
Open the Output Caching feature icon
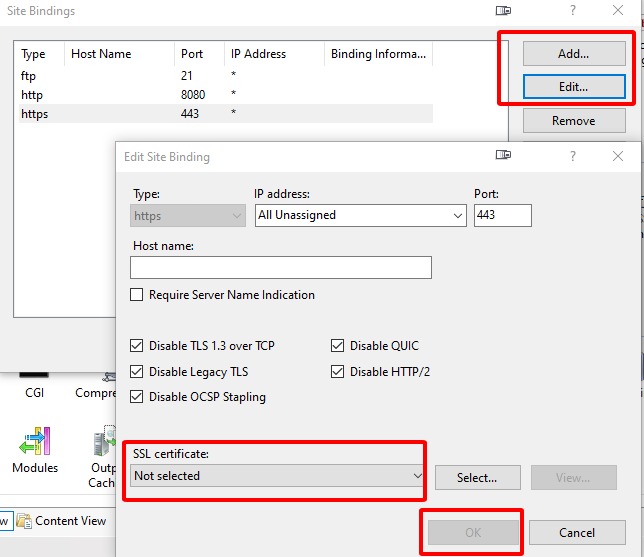[104, 441]
